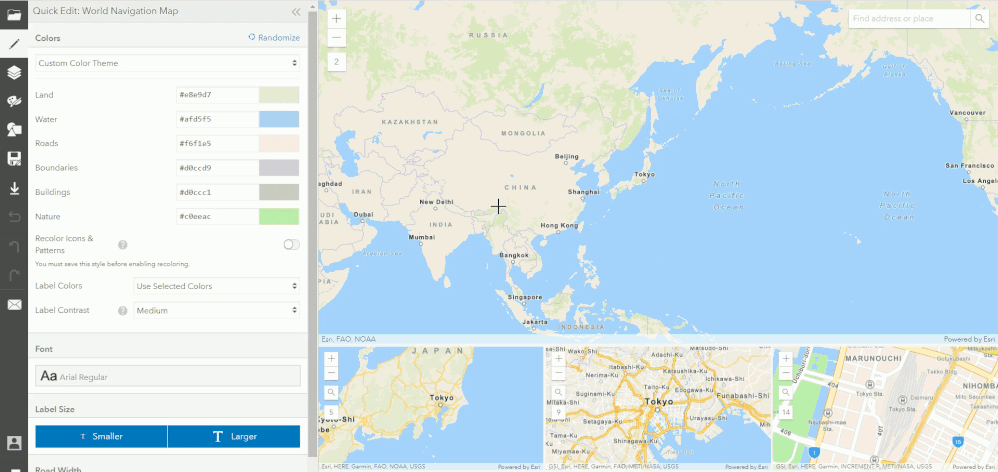Open the Custom Color Theme dropdown
This screenshot has width=998, height=472.
[x=167, y=63]
